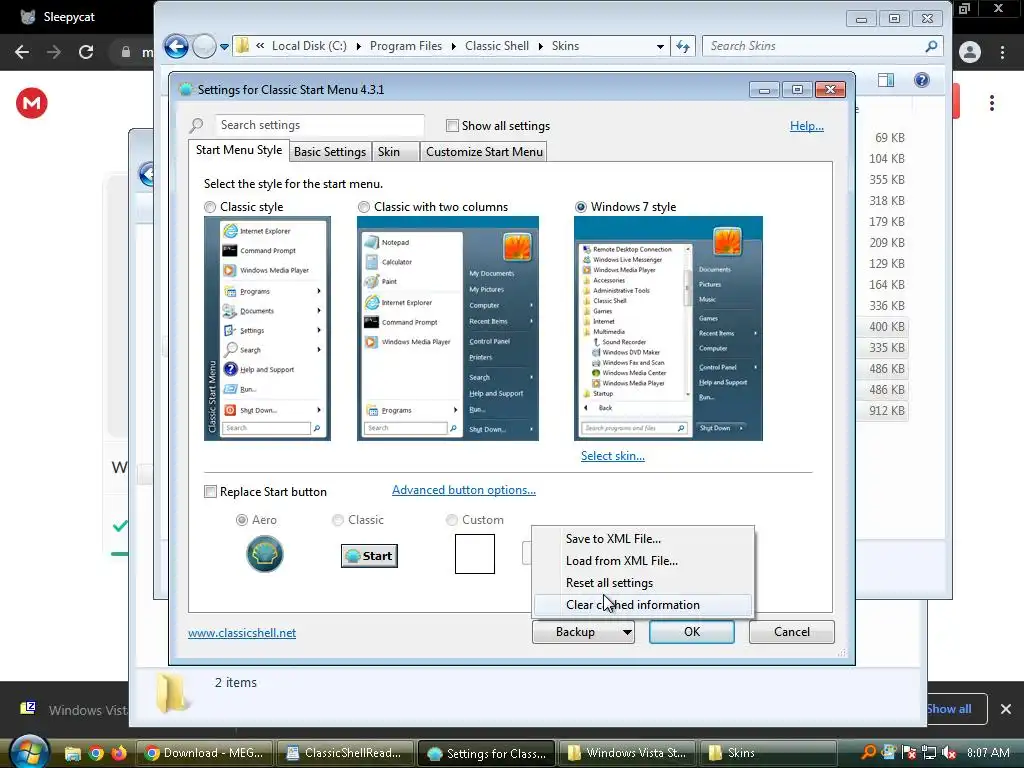Focus the Search settings field
Viewport: 1024px width, 768px height.
point(320,125)
